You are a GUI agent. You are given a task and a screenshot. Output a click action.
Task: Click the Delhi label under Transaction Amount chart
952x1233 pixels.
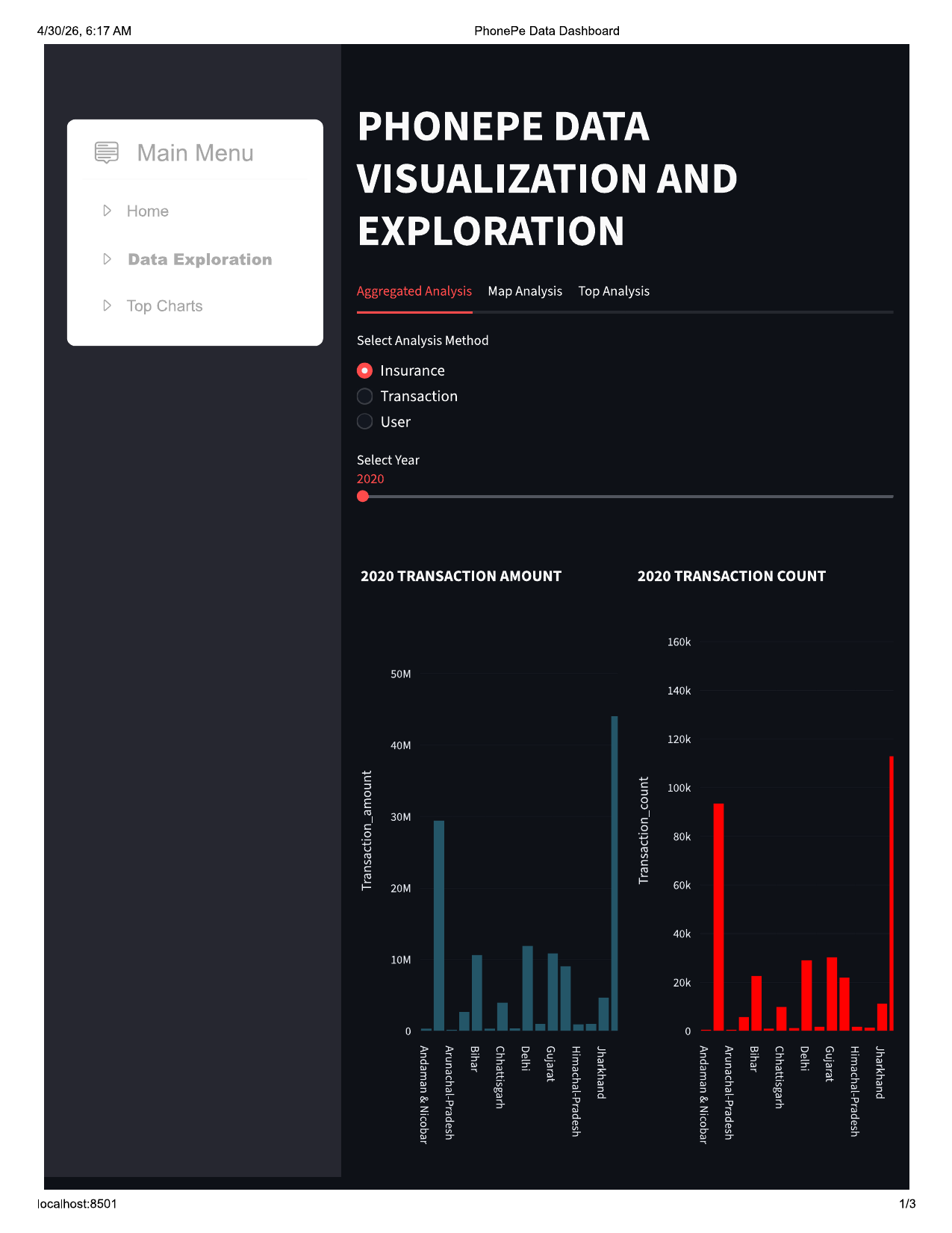tap(525, 1058)
